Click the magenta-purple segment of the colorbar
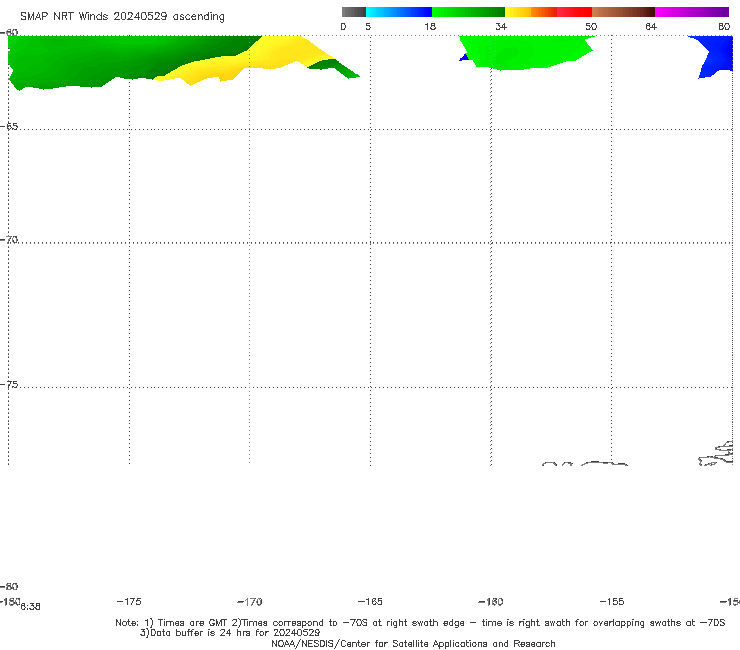 692,12
